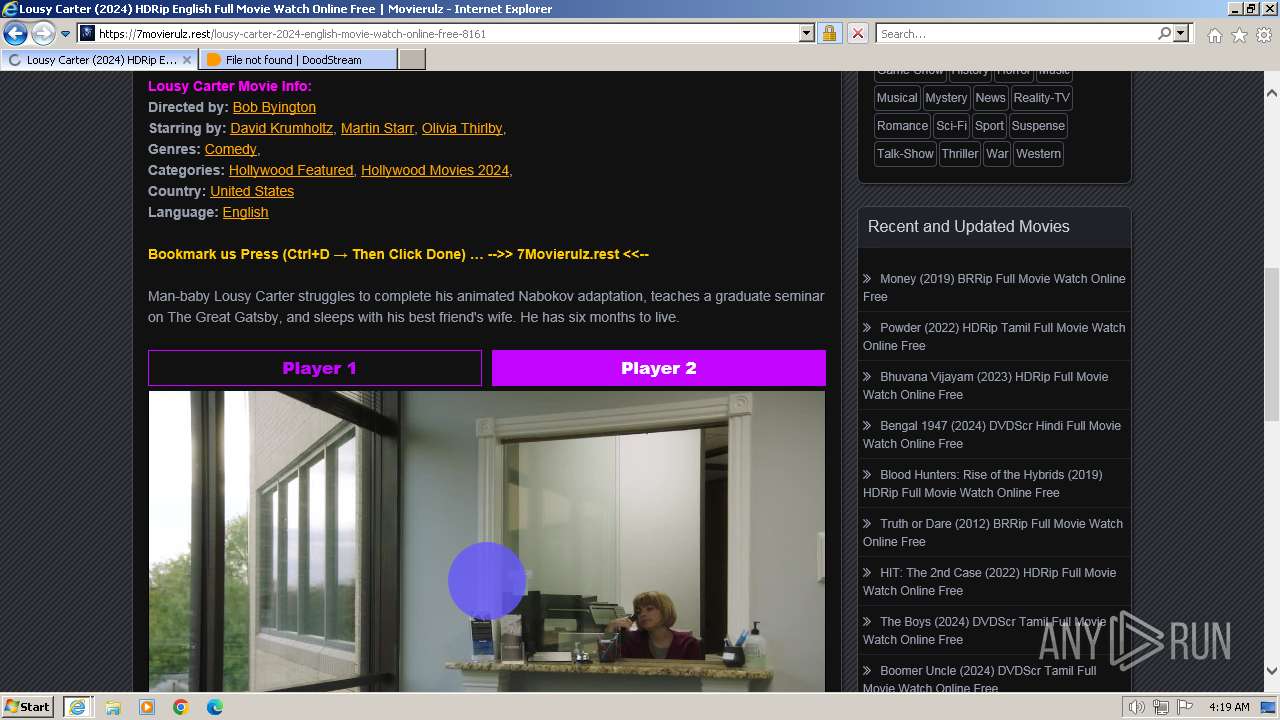Image resolution: width=1280 pixels, height=720 pixels.
Task: Click scrollbar down arrow
Action: click(1272, 671)
